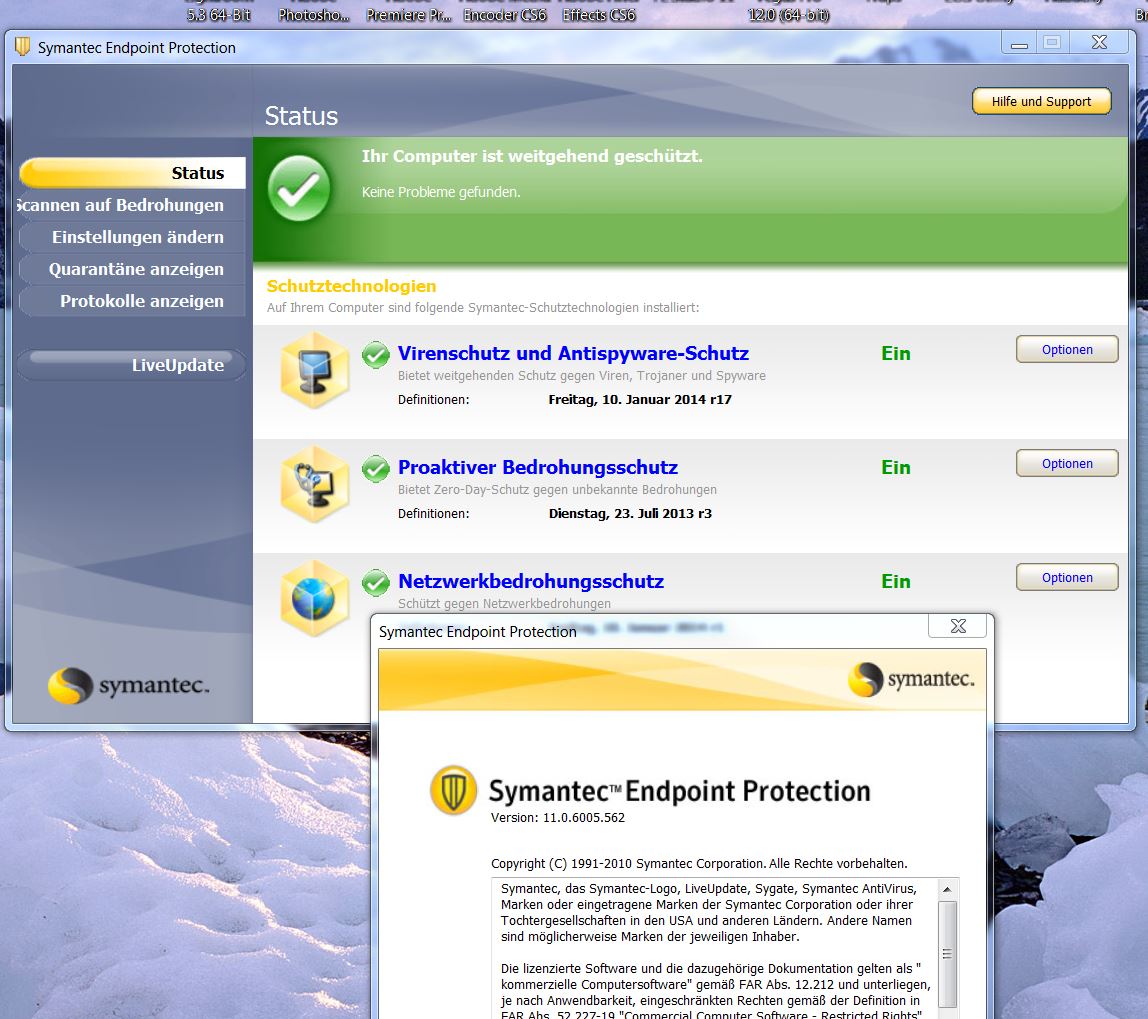Screen dimensions: 1148x1019
Task: Click the Hilfe und Support button
Action: tap(1041, 102)
